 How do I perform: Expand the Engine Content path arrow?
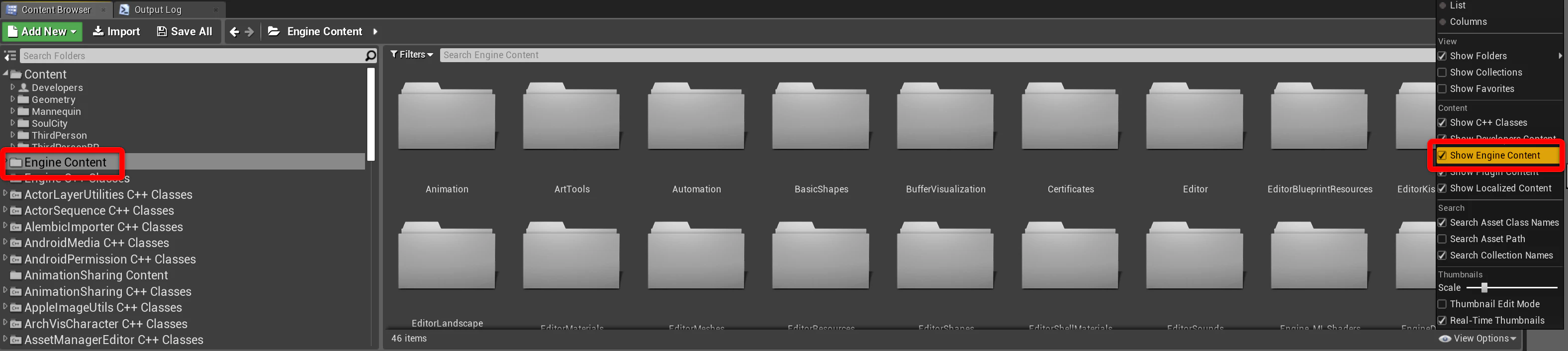pyautogui.click(x=375, y=32)
